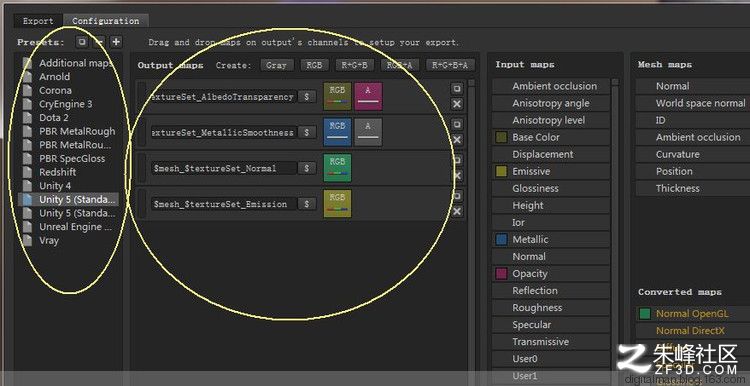Select the pink A channel of AlbedoTransparency
The height and width of the screenshot is (386, 750).
(x=368, y=96)
